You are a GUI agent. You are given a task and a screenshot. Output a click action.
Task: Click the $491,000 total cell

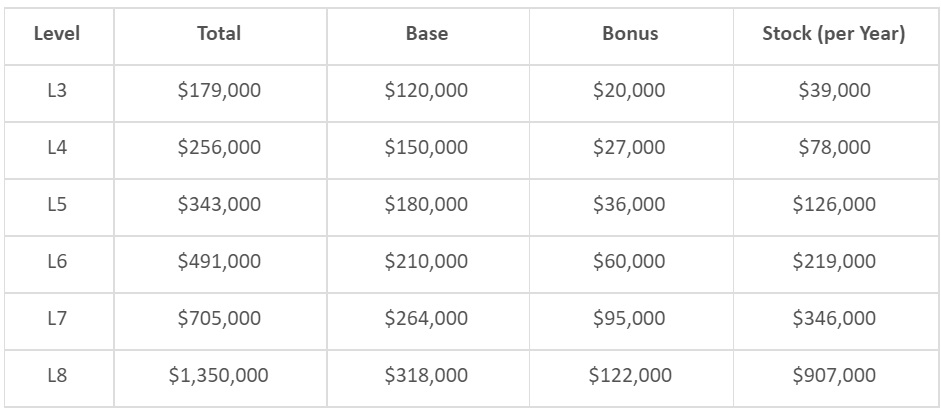tap(219, 261)
